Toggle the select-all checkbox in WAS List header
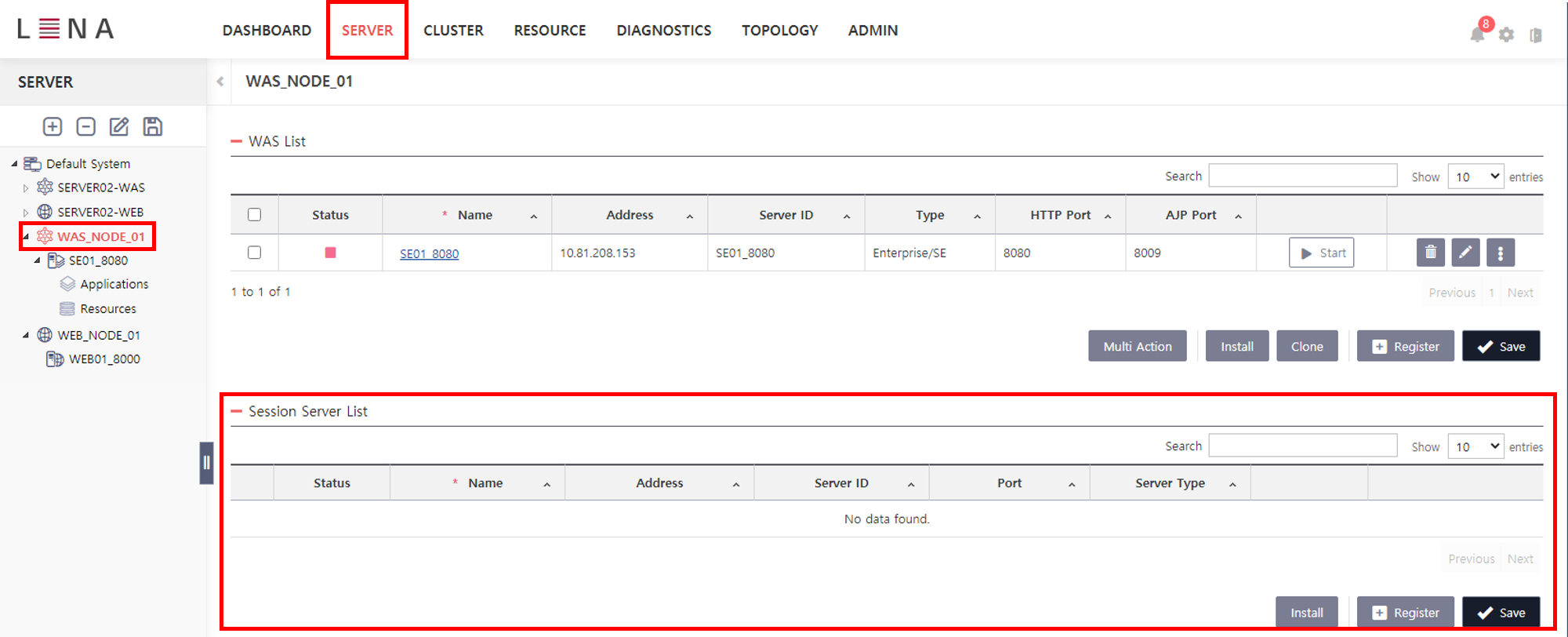 (254, 215)
